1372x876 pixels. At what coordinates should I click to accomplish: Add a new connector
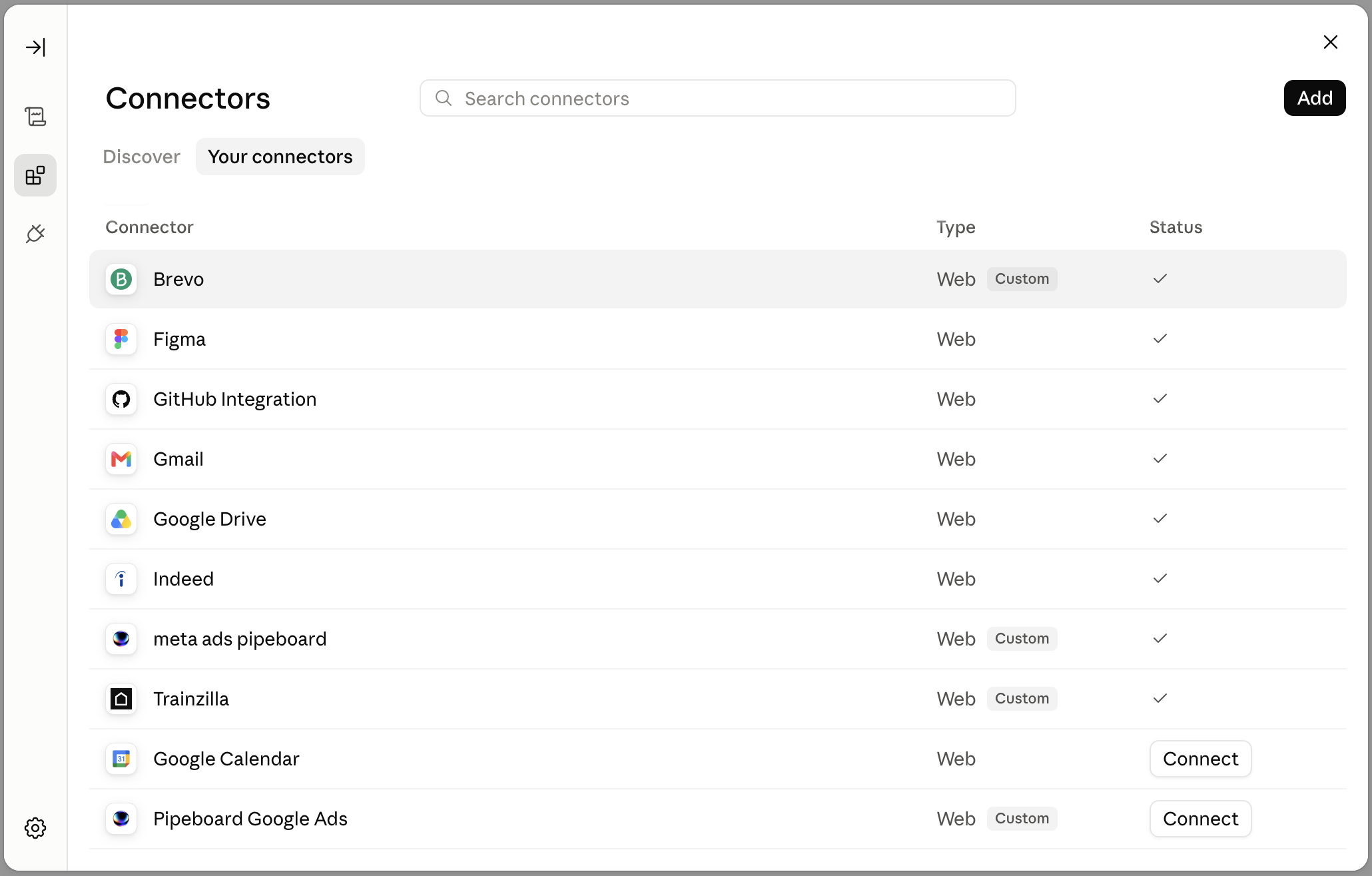(x=1315, y=98)
